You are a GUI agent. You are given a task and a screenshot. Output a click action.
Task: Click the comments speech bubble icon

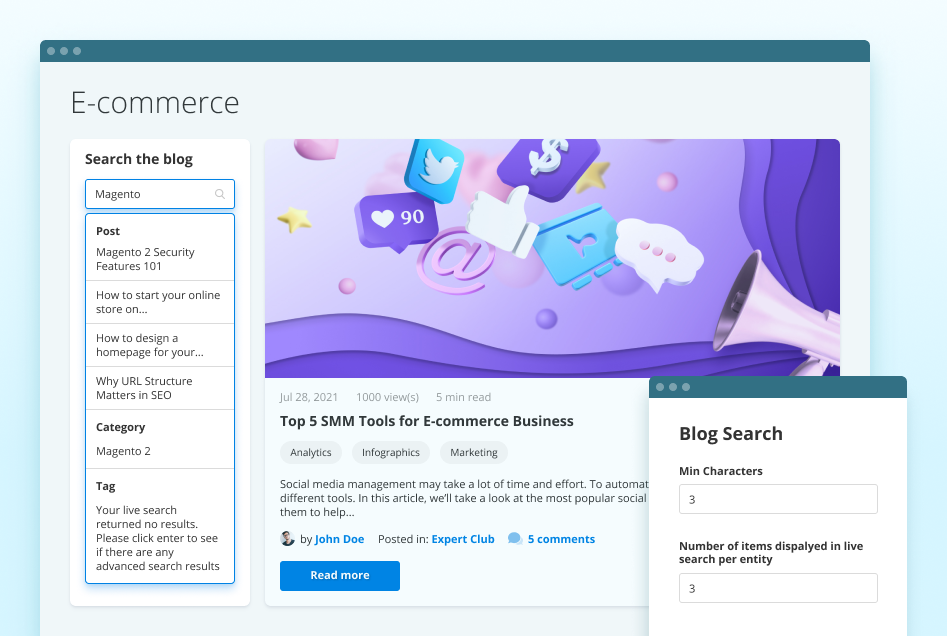(x=515, y=539)
